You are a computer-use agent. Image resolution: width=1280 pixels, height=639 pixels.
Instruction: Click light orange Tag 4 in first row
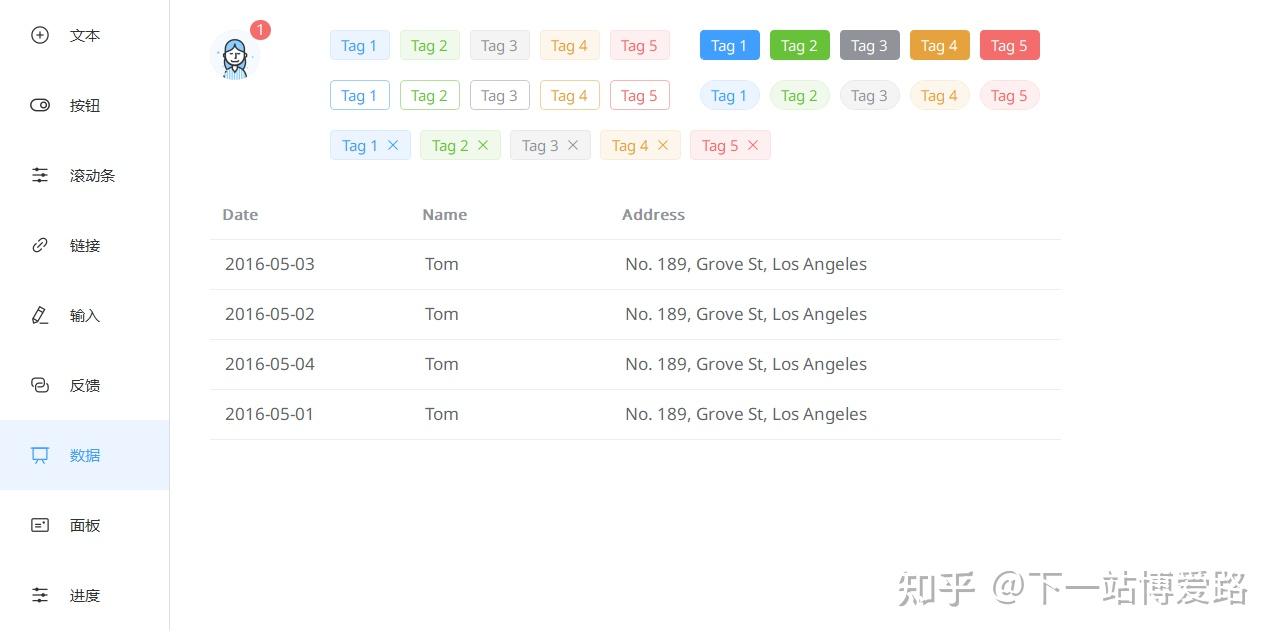(570, 45)
